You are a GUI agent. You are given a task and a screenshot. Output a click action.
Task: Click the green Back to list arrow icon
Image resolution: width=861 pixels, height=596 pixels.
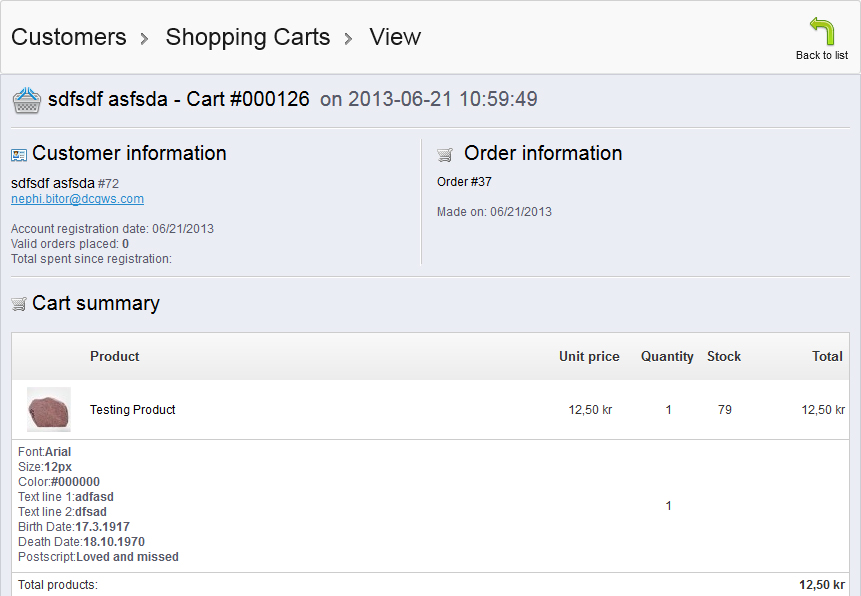point(822,31)
